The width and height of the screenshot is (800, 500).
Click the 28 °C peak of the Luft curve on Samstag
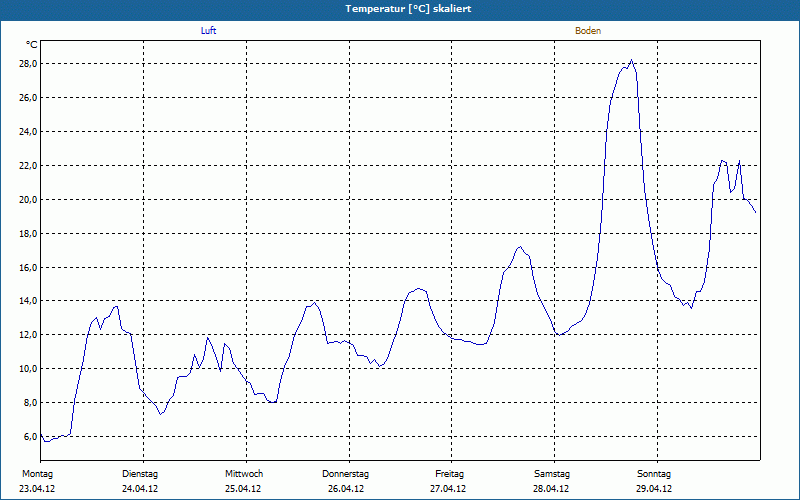(x=632, y=60)
